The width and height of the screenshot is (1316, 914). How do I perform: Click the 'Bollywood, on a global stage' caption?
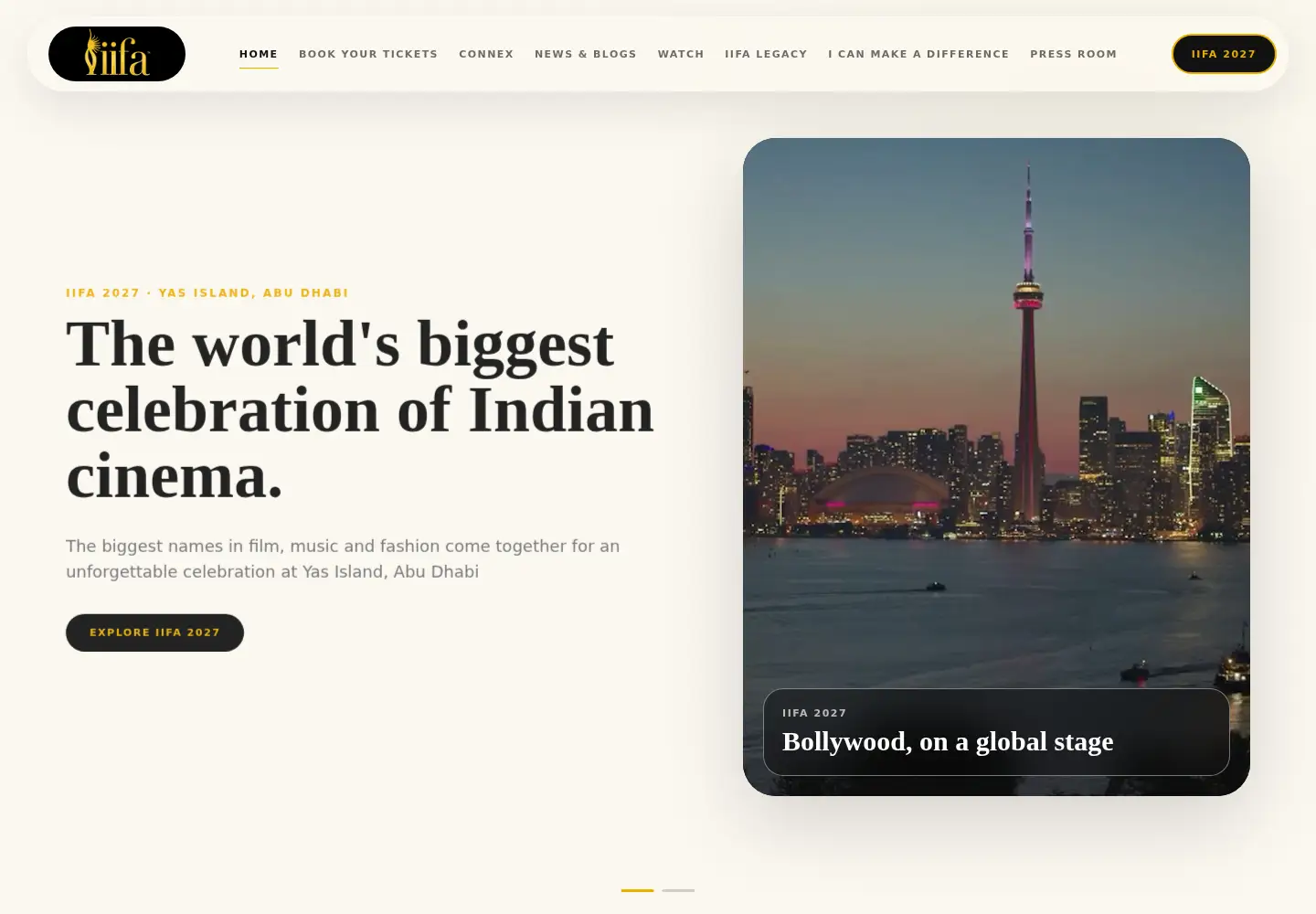click(948, 741)
